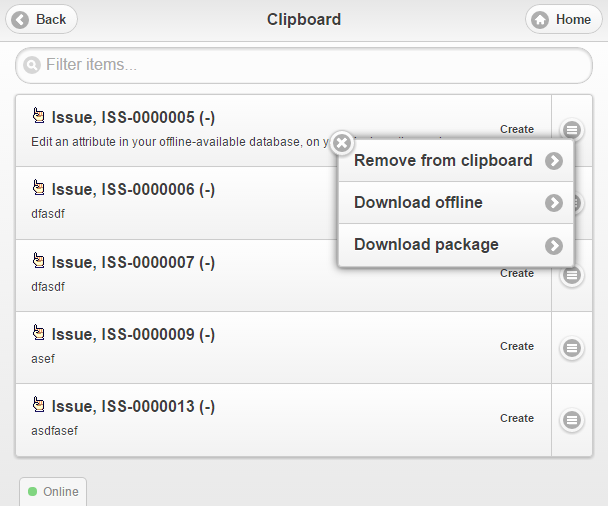Click the Filter items search field

[x=304, y=65]
